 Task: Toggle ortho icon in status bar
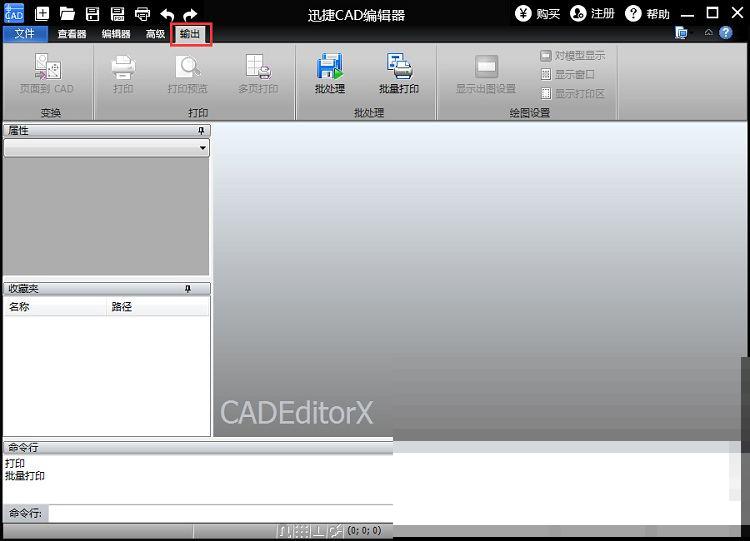[319, 530]
